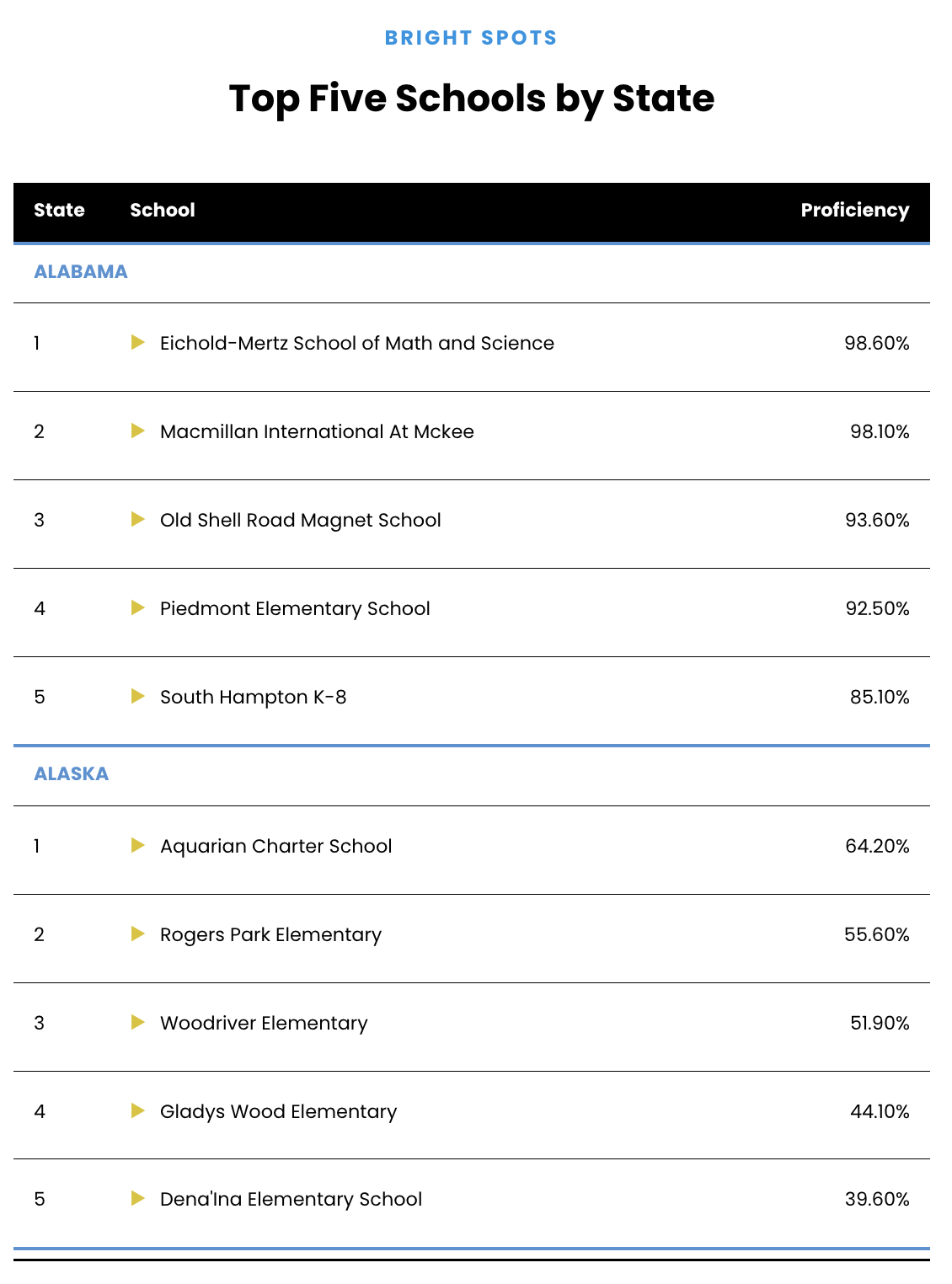Click the triangle beside South Hampton K-8

(x=138, y=697)
